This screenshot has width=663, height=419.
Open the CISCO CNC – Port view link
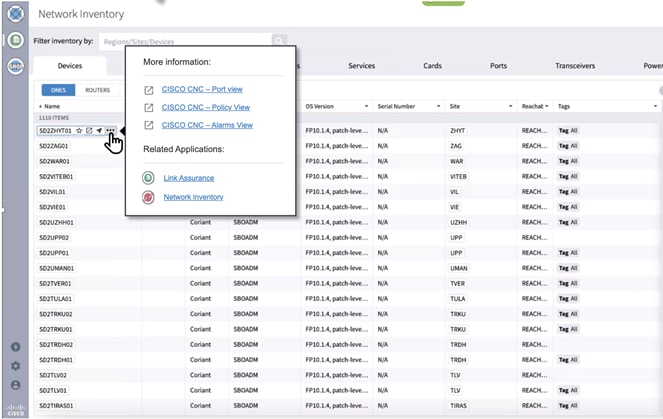(x=202, y=89)
